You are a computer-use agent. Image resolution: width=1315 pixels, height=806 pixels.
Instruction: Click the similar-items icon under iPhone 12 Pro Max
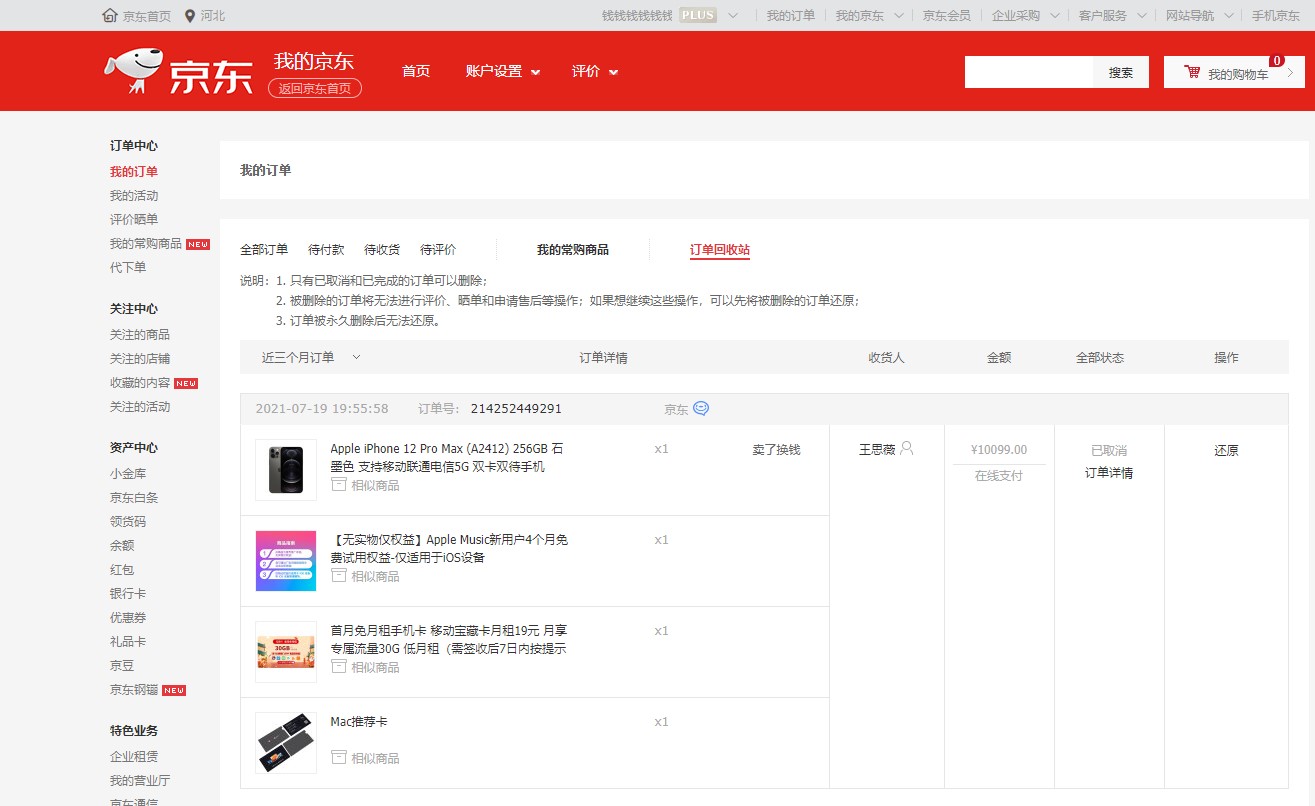(x=339, y=485)
